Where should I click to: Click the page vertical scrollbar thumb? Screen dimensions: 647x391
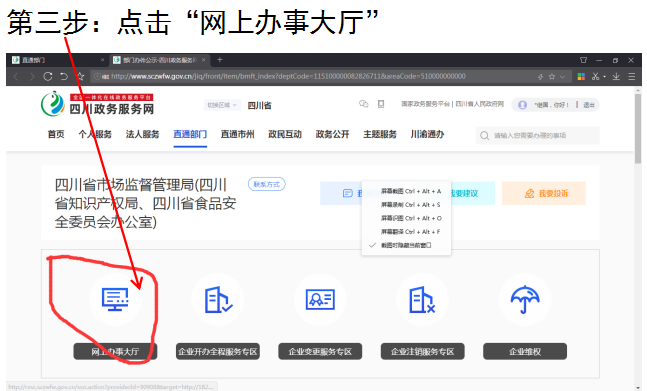click(638, 129)
